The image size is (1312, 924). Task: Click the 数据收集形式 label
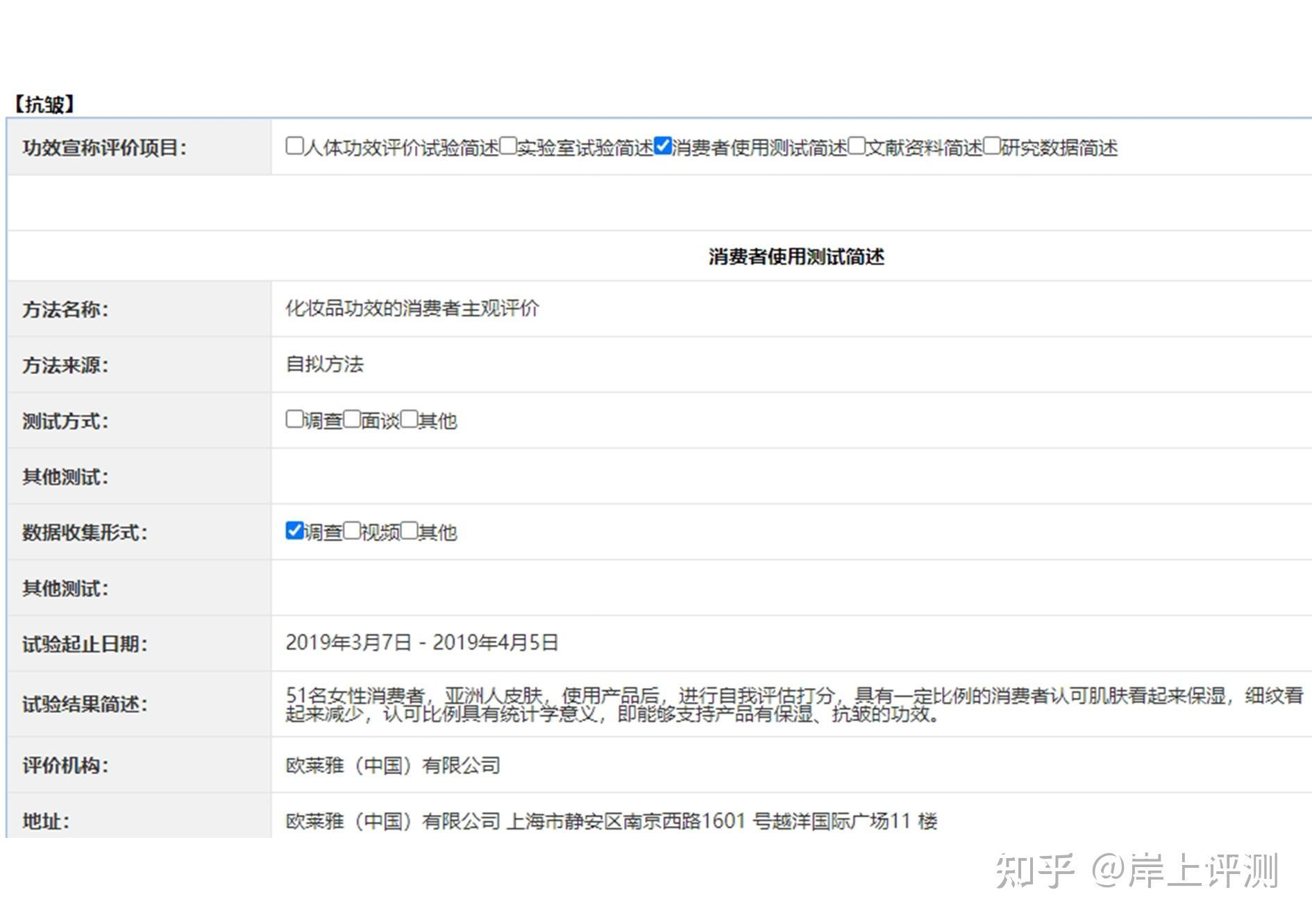pos(85,532)
